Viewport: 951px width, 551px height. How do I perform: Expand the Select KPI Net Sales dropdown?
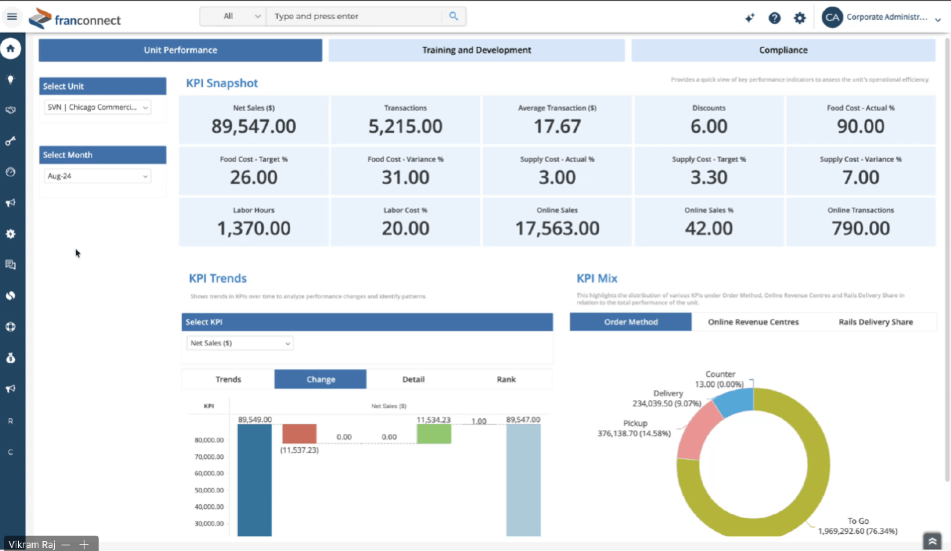tap(239, 343)
